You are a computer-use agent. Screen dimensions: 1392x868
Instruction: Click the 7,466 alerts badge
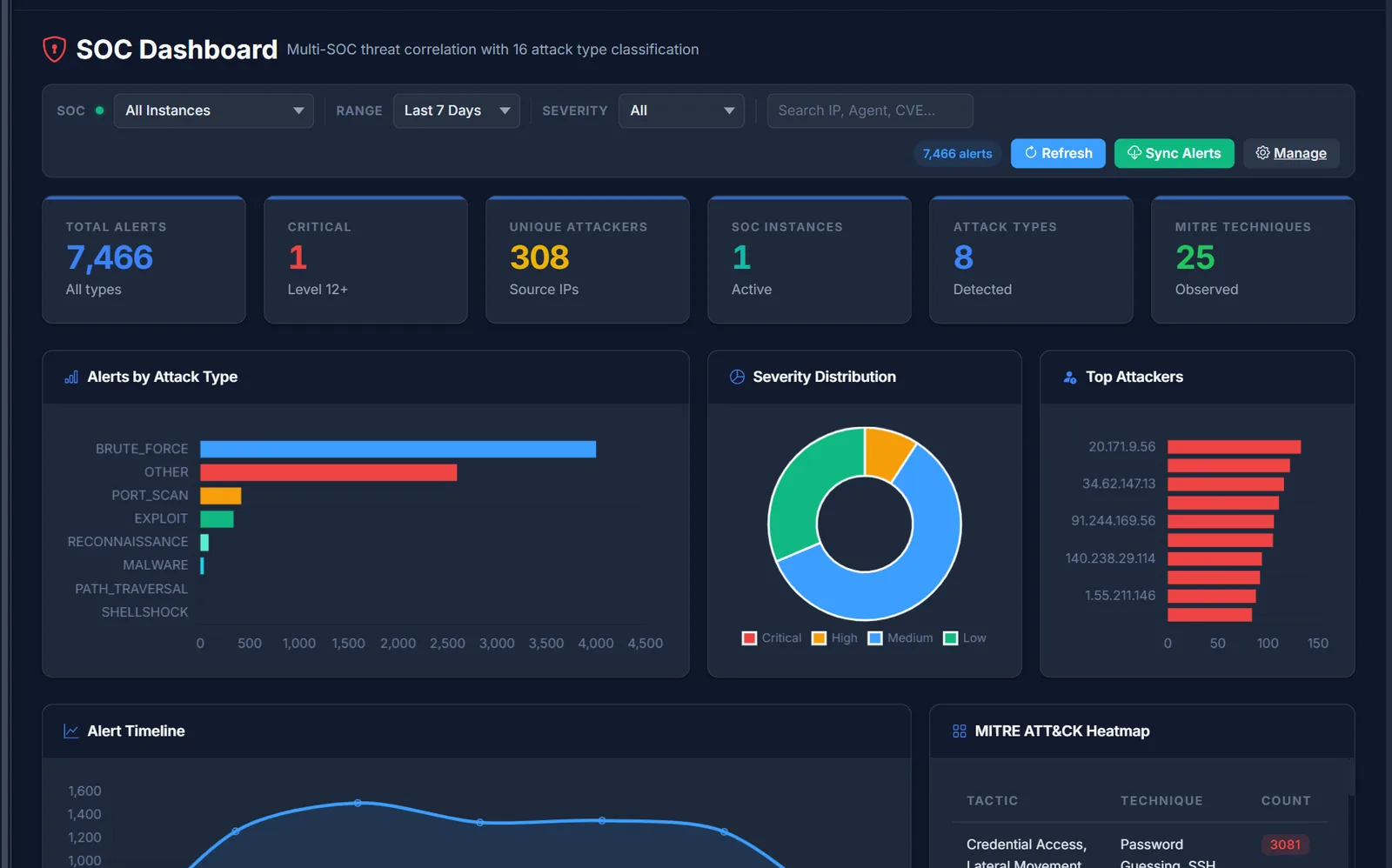click(x=957, y=153)
